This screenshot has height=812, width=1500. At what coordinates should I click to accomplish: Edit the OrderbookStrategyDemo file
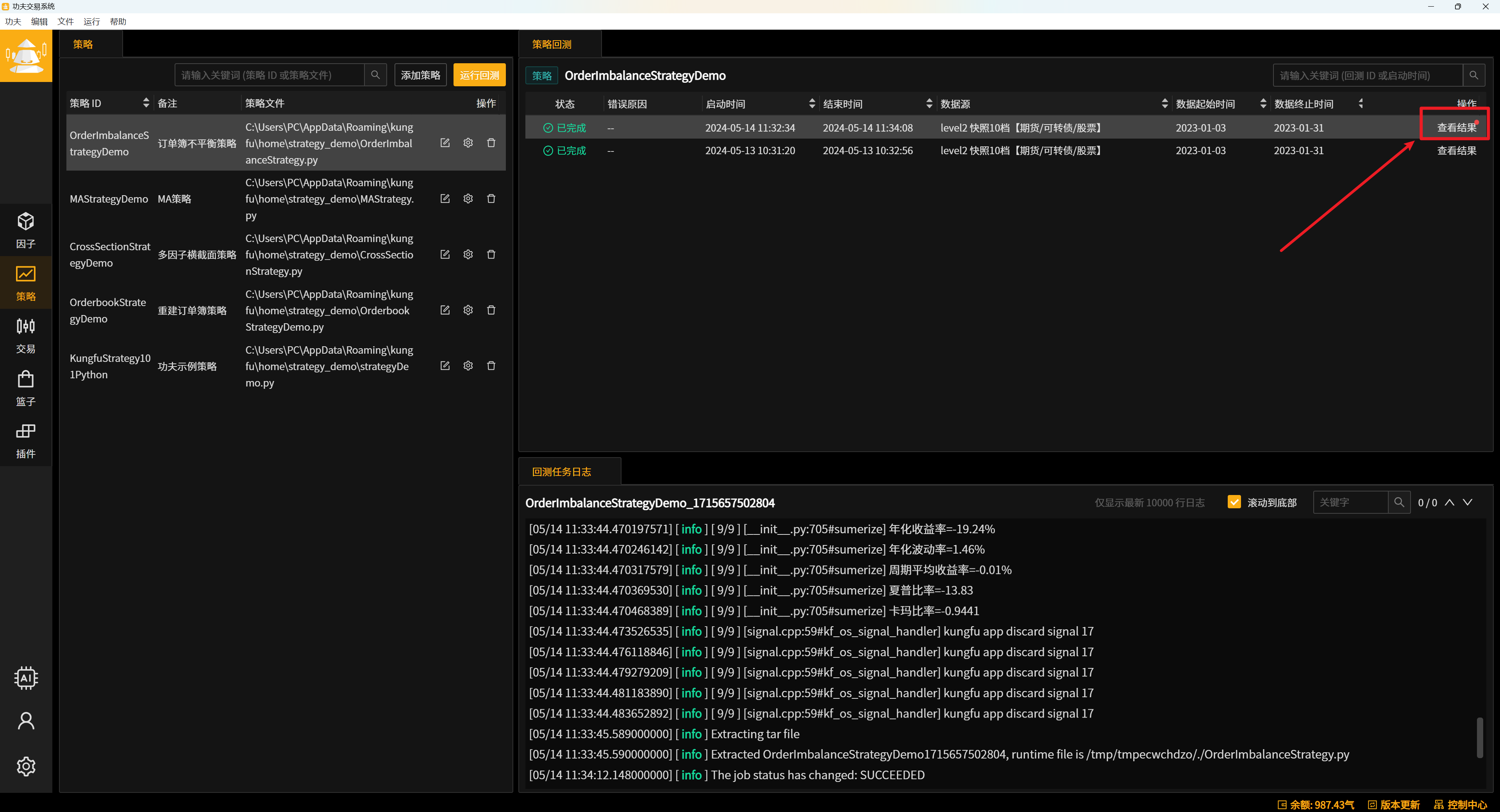tap(445, 310)
